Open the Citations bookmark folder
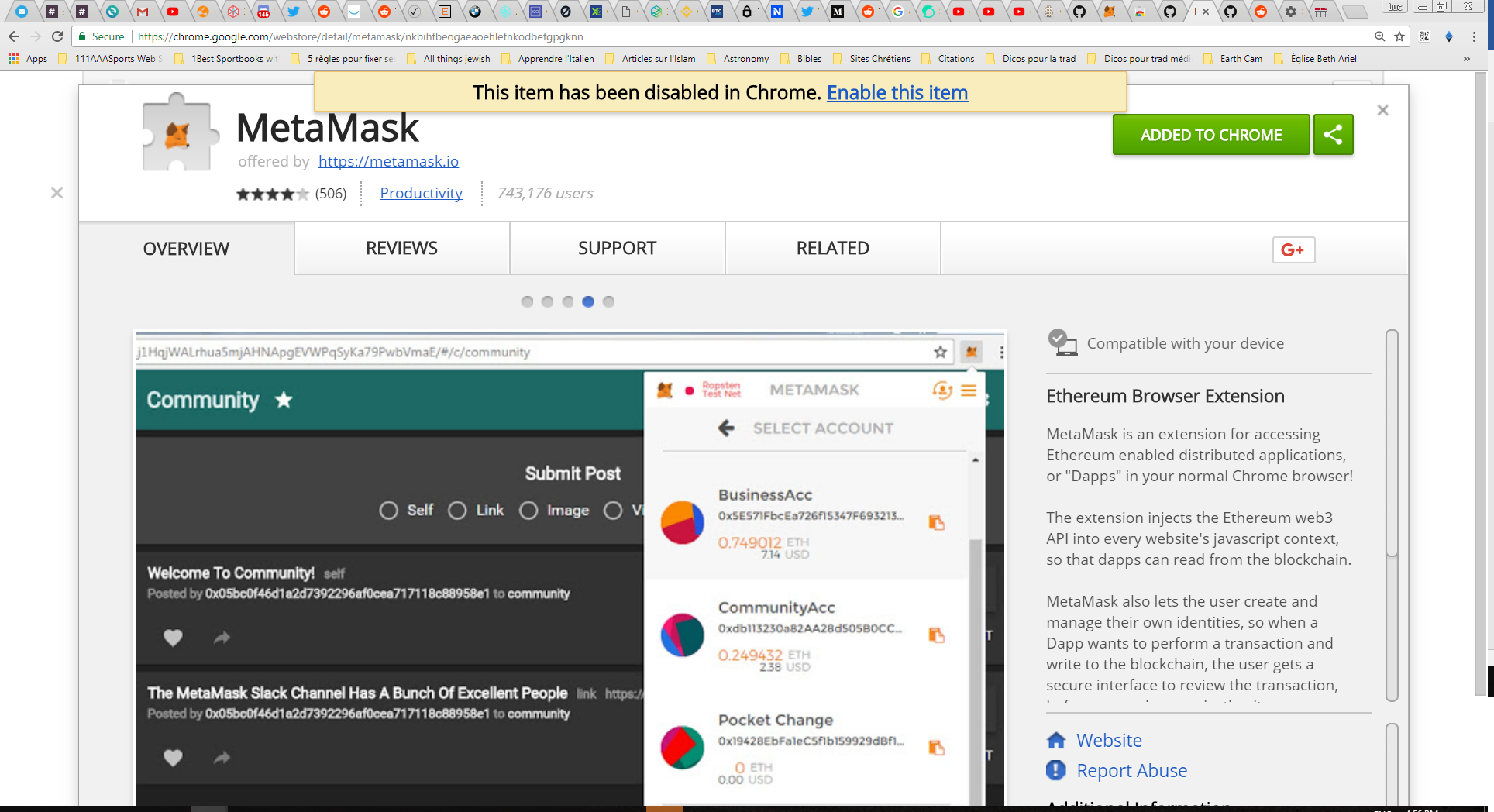This screenshot has width=1494, height=812. click(948, 59)
